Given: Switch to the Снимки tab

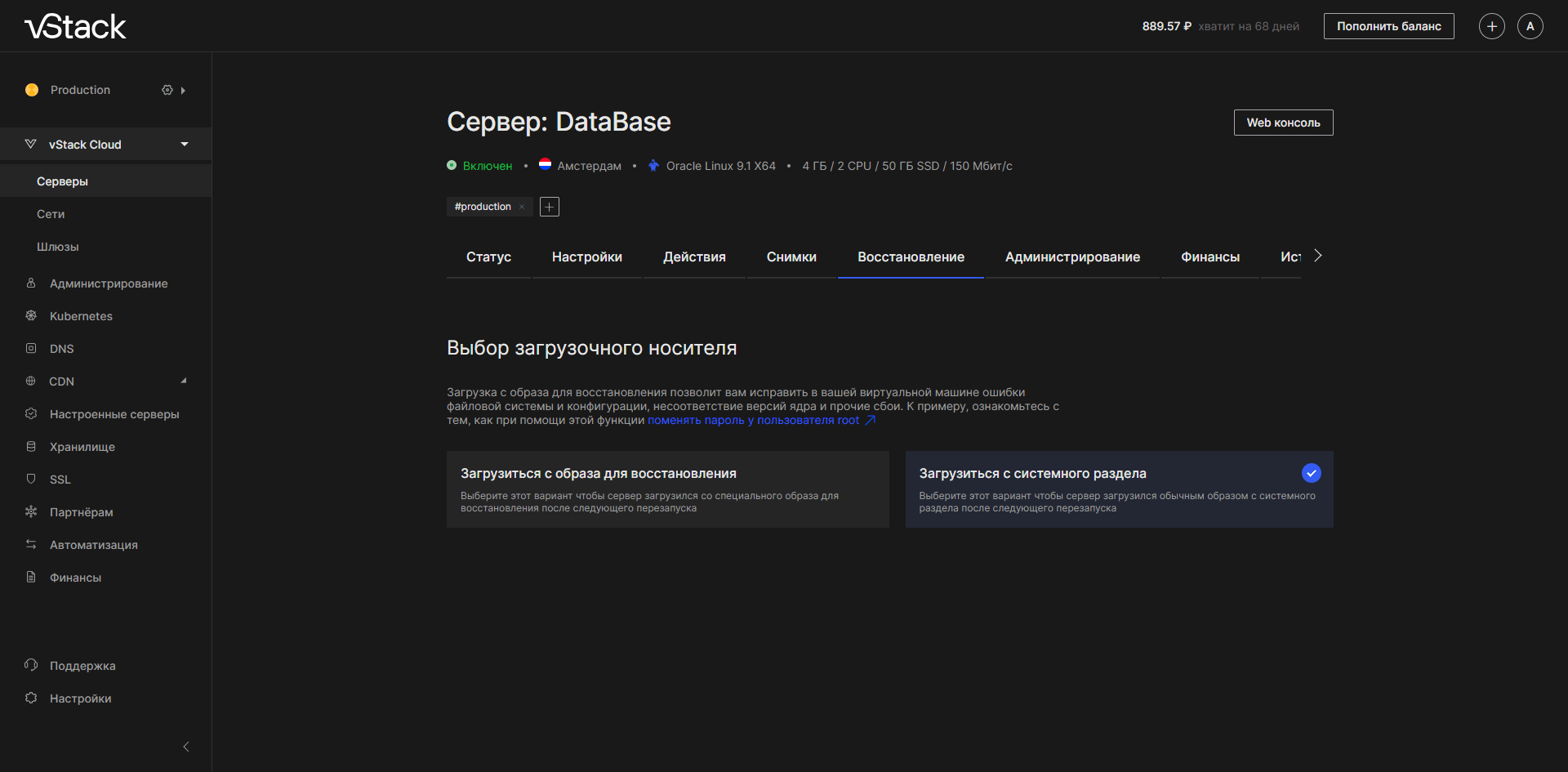Looking at the screenshot, I should coord(791,257).
